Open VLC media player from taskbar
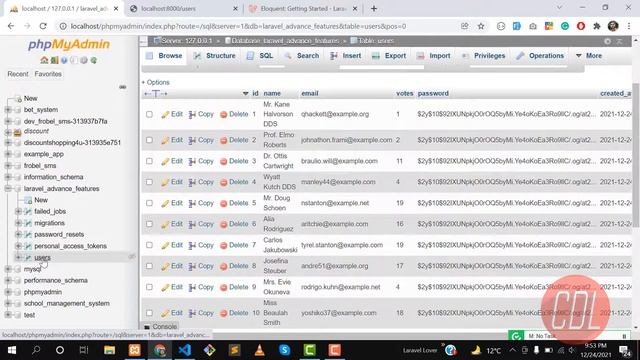 (259, 350)
